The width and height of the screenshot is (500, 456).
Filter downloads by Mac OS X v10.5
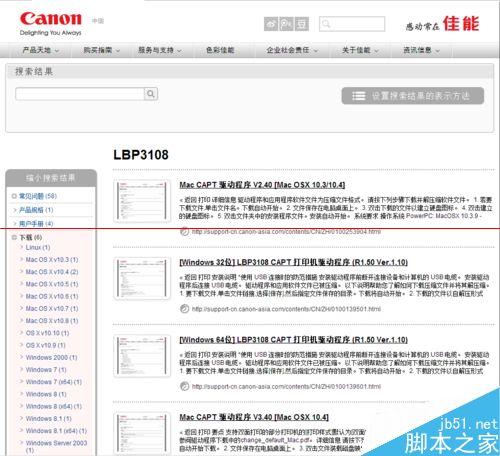(x=52, y=284)
